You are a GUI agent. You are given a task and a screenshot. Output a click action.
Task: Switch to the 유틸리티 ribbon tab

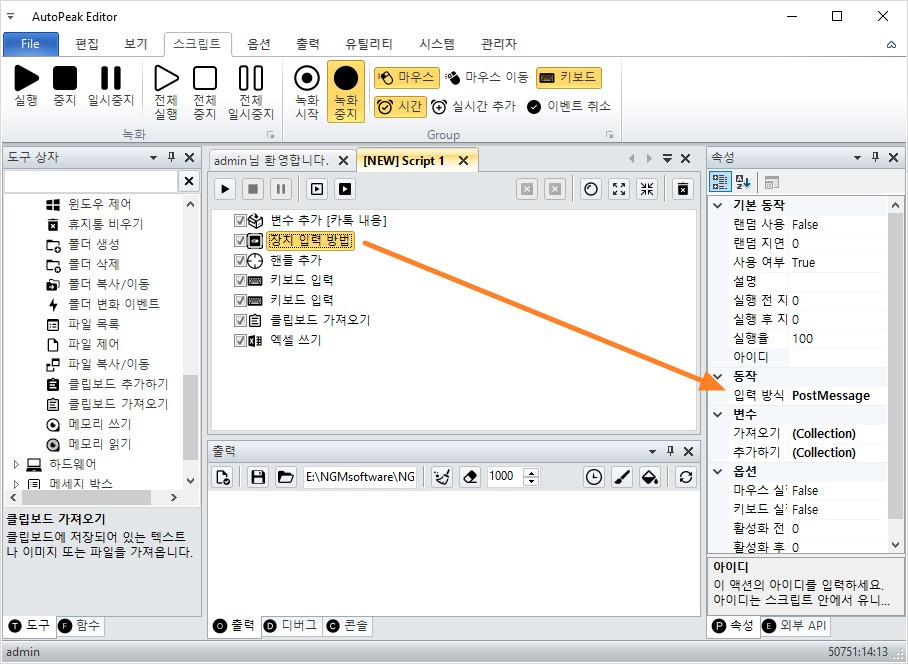(x=369, y=44)
